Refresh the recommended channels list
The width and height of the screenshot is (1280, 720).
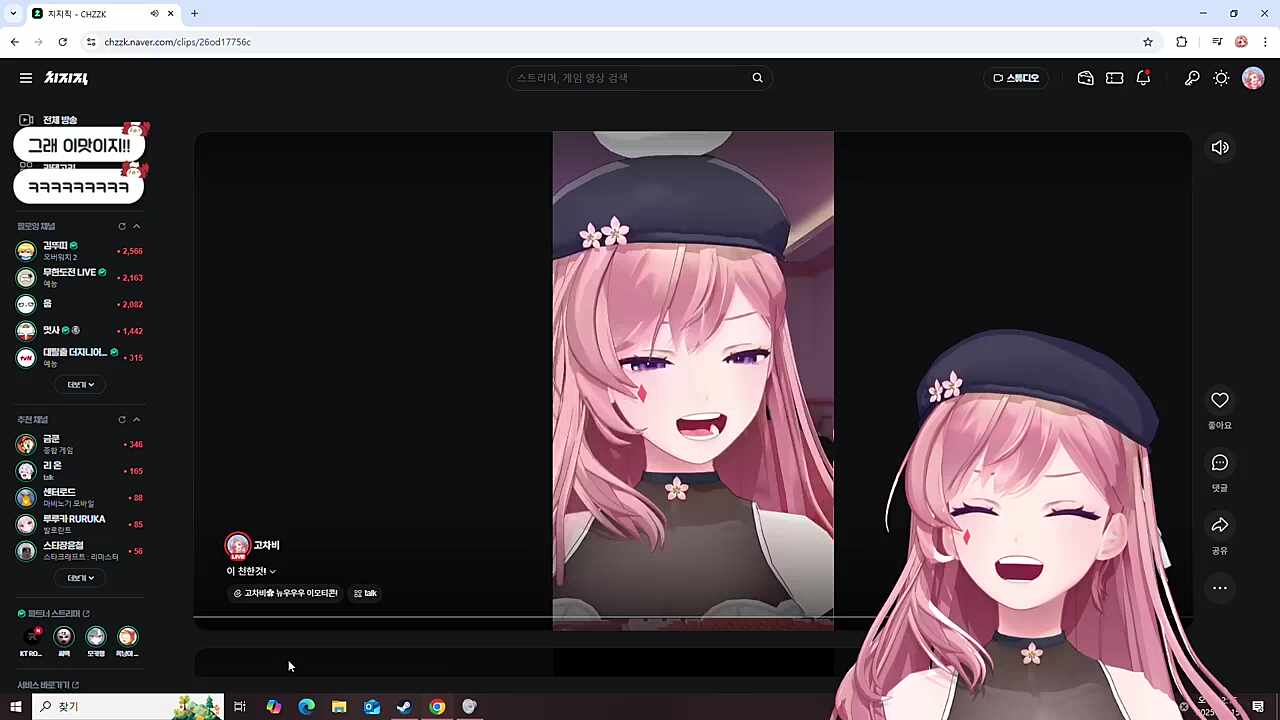pos(122,420)
